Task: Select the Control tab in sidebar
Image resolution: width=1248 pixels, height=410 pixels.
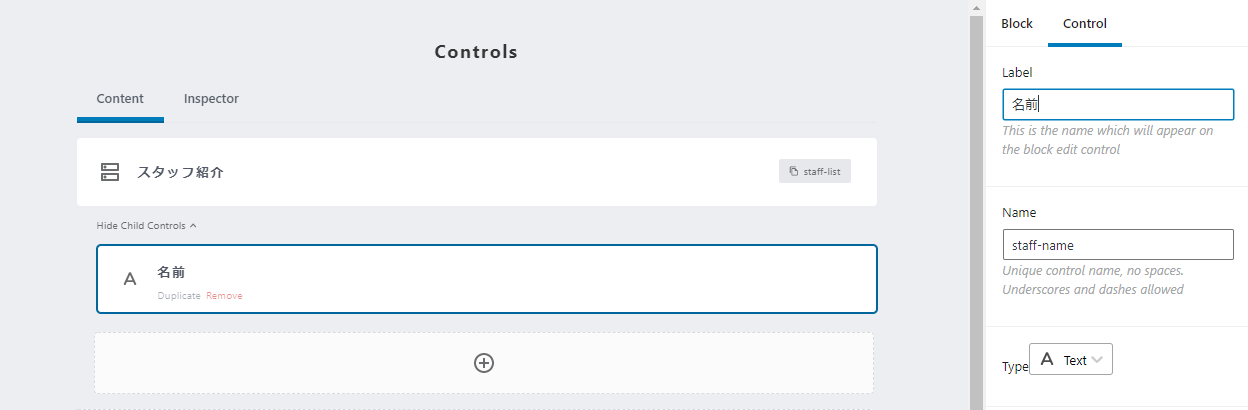Action: click(1085, 24)
